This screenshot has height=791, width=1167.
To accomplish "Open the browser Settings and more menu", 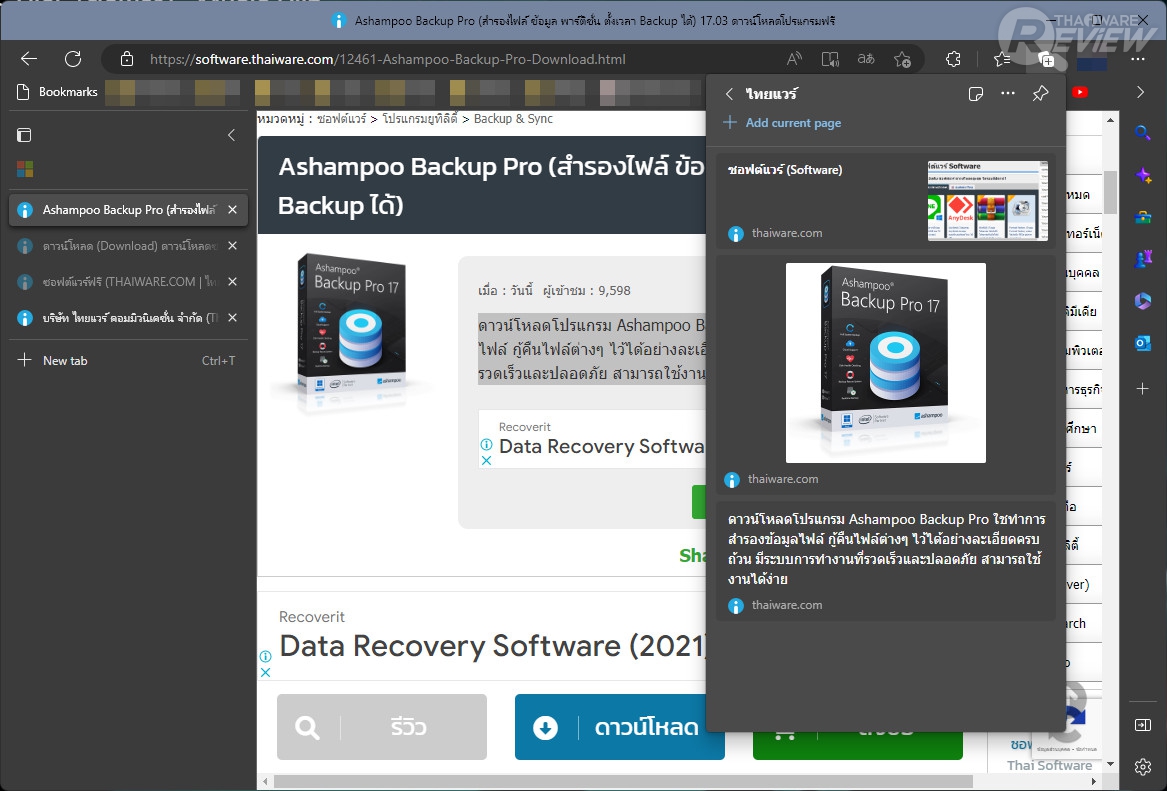I will pos(1138,59).
